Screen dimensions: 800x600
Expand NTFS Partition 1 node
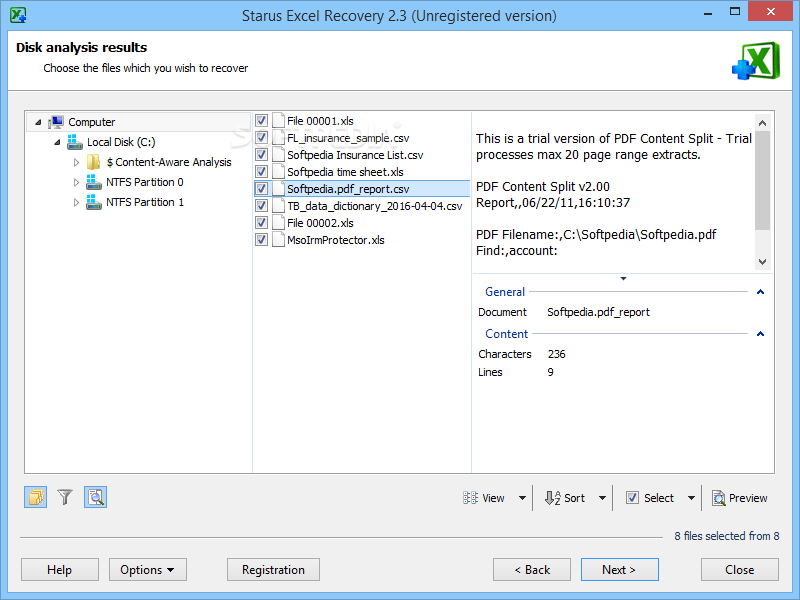point(76,202)
